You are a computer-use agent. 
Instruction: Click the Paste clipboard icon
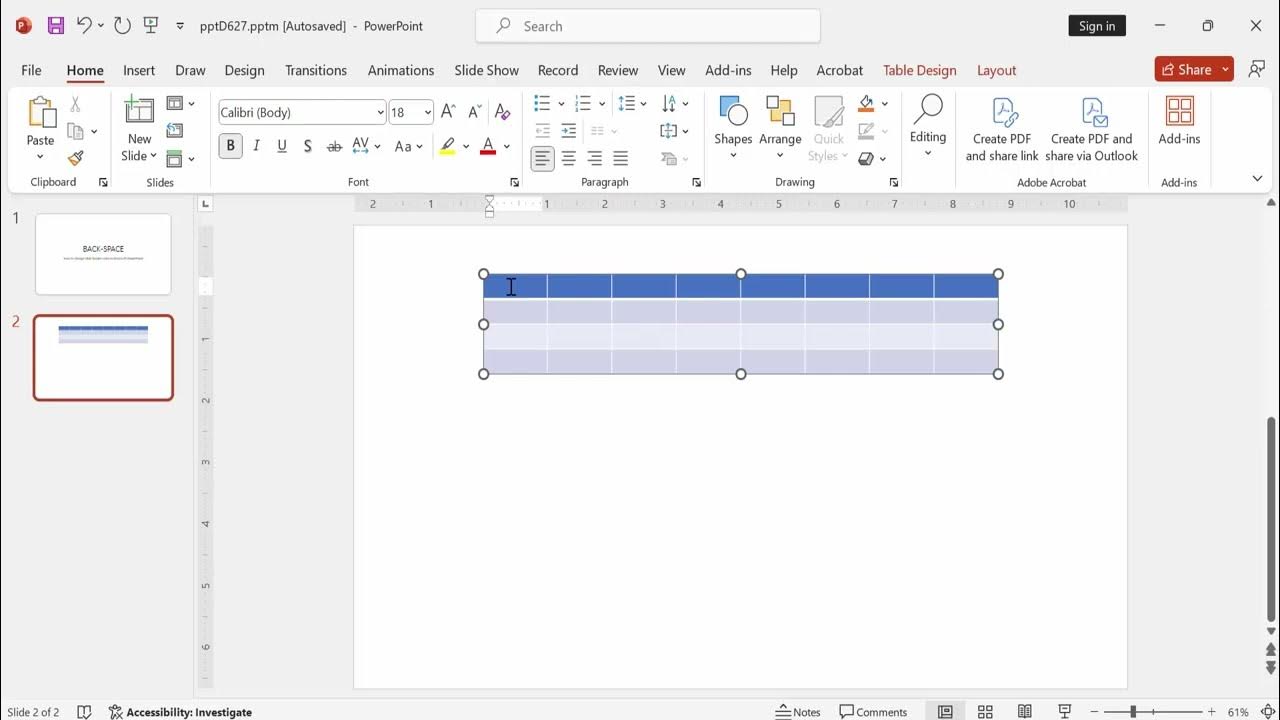(x=41, y=113)
